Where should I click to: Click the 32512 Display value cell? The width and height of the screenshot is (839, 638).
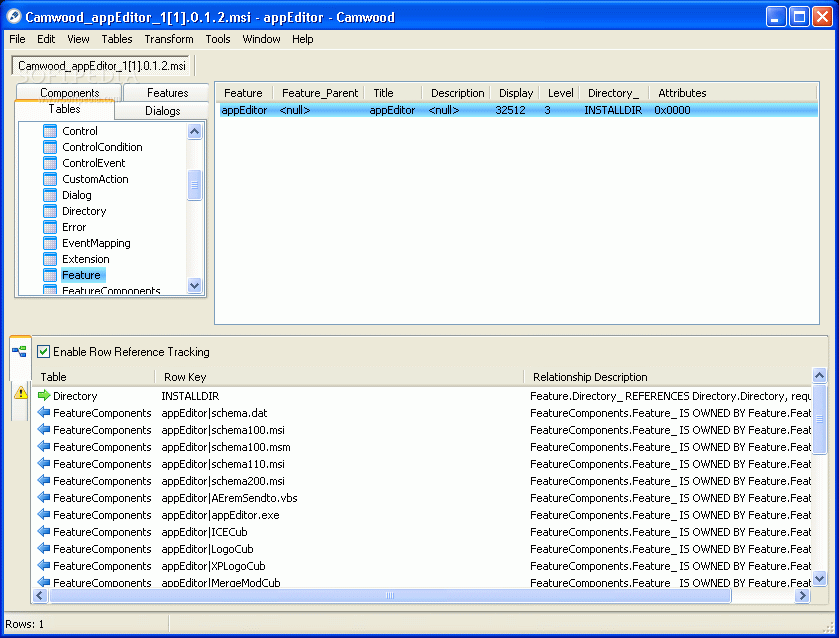coord(510,110)
